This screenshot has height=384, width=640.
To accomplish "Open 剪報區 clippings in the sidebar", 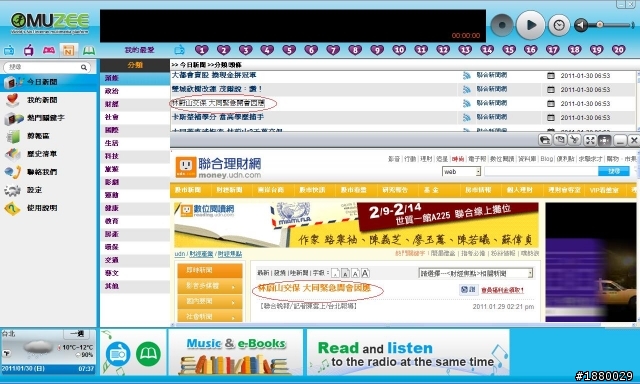I will (49, 136).
